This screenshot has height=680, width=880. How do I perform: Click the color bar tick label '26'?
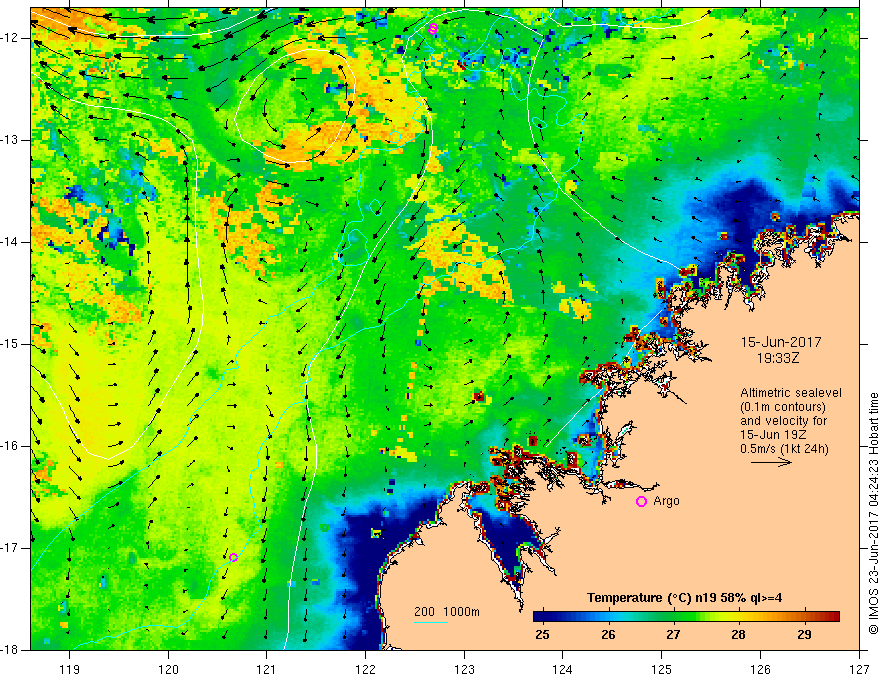608,635
